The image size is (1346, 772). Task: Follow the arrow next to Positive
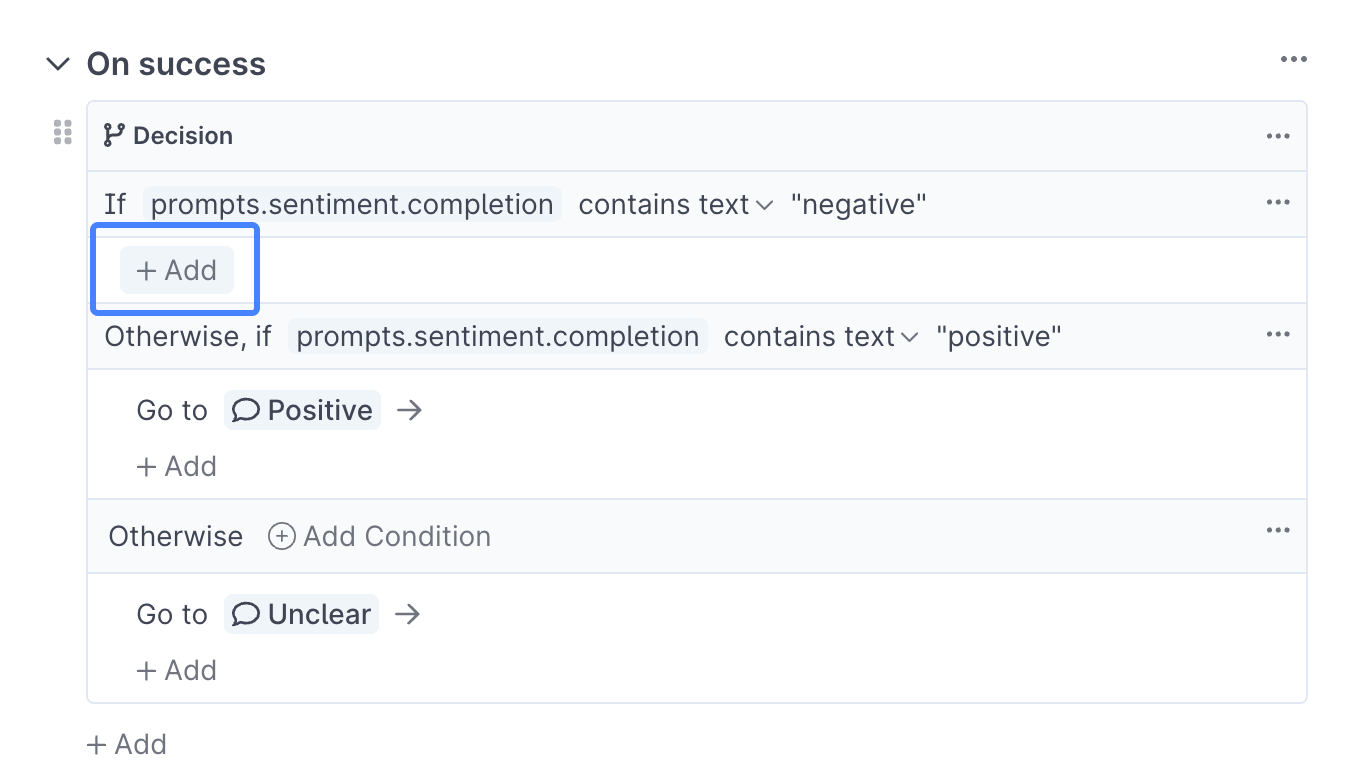(x=409, y=410)
